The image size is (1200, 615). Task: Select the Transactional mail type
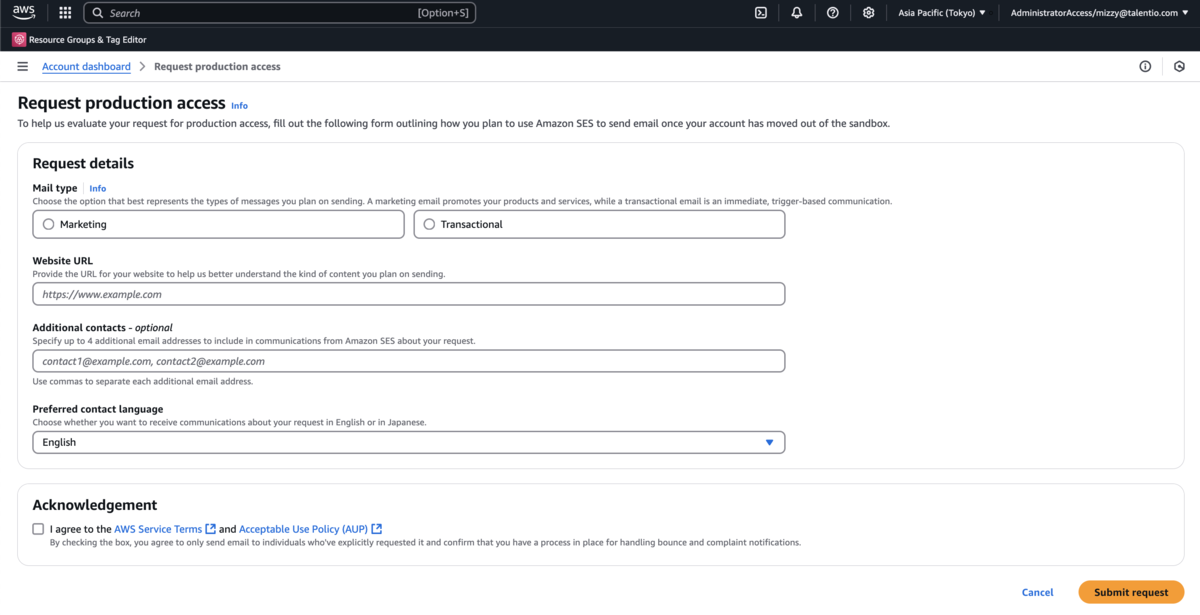click(429, 224)
